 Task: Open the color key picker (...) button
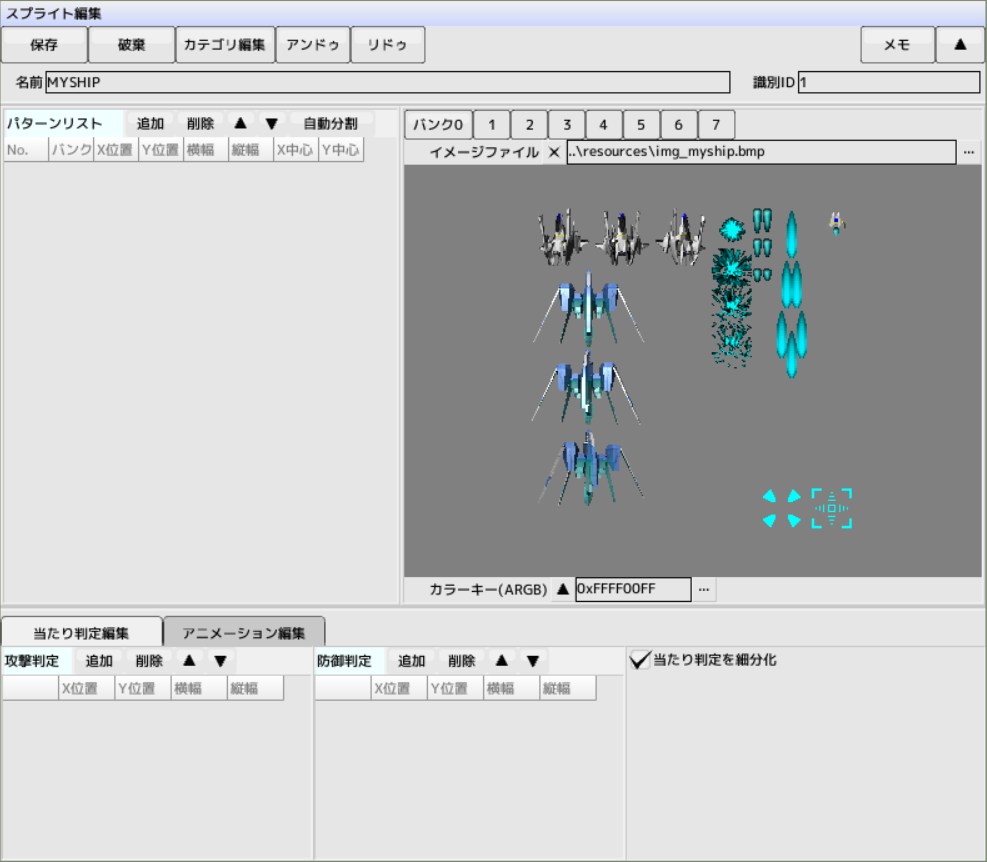(x=704, y=589)
